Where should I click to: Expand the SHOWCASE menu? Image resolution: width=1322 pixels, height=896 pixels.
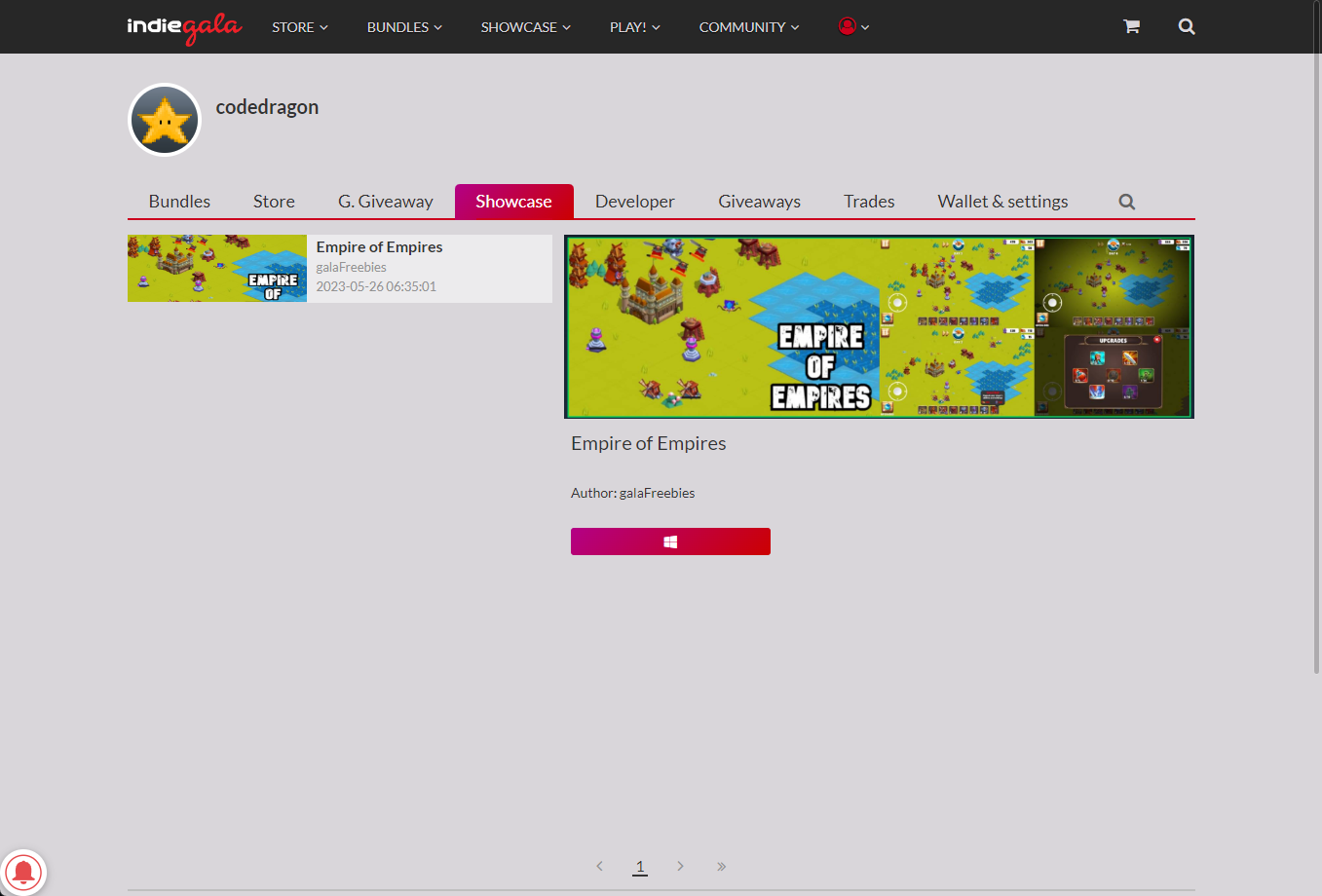526,27
